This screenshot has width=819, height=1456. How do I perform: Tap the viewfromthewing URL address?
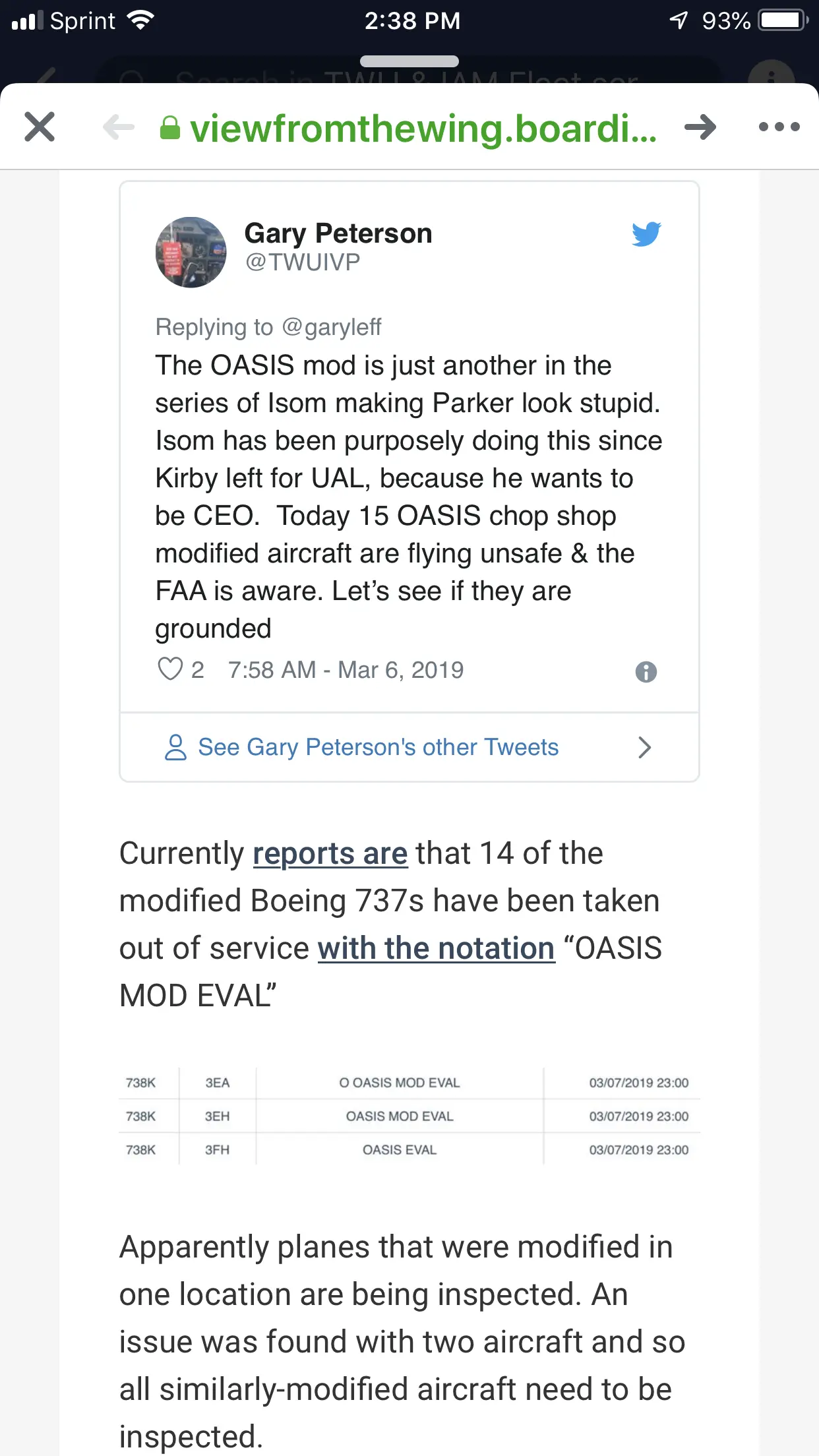pyautogui.click(x=423, y=128)
